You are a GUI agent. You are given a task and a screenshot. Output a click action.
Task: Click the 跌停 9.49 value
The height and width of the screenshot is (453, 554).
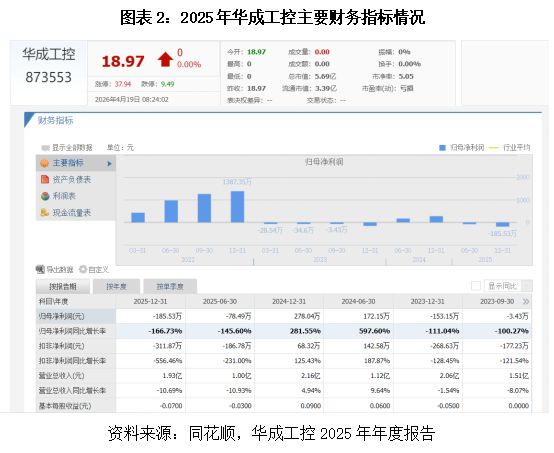click(x=167, y=84)
